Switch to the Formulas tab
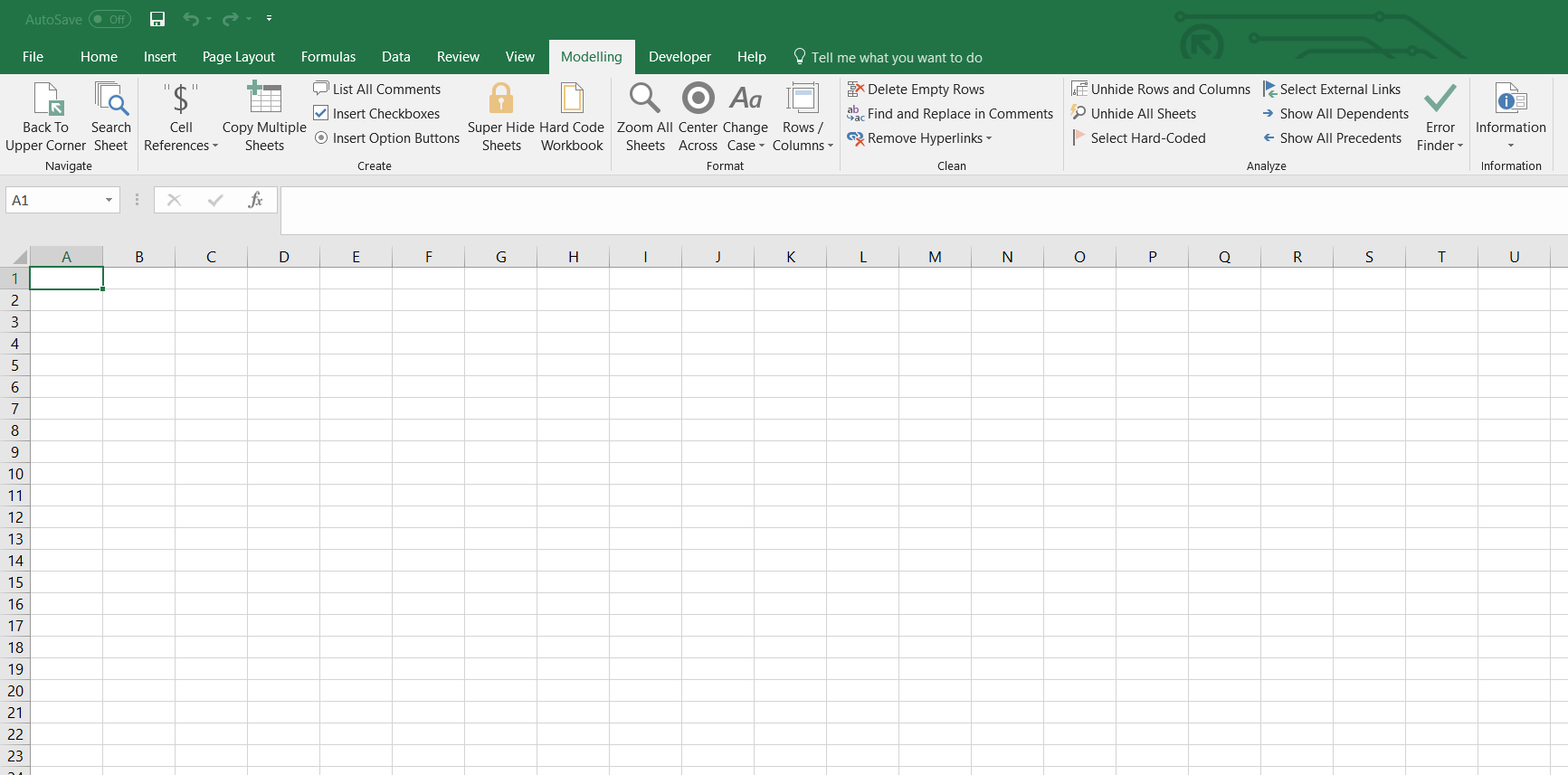This screenshot has height=775, width=1568. click(x=328, y=56)
